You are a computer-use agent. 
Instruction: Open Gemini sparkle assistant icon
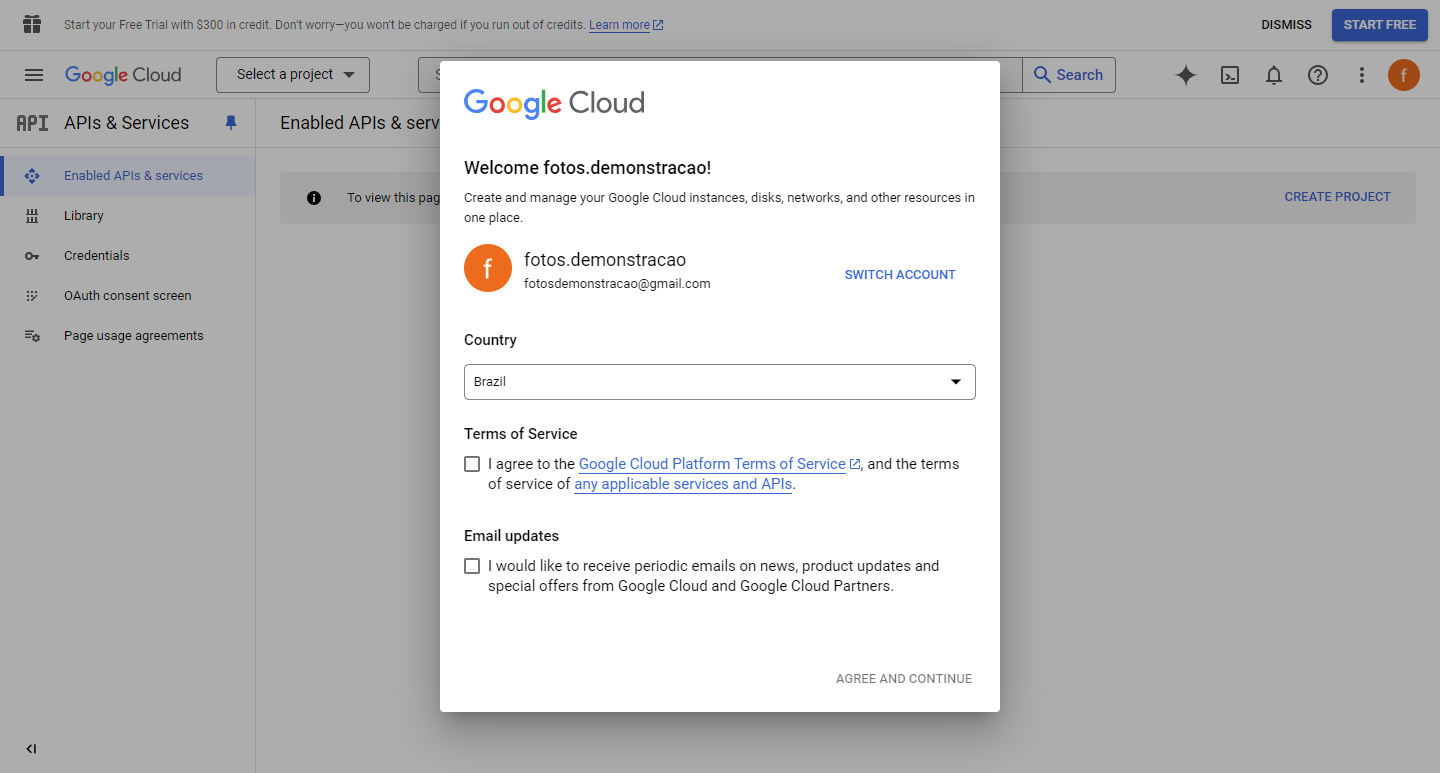[1186, 75]
